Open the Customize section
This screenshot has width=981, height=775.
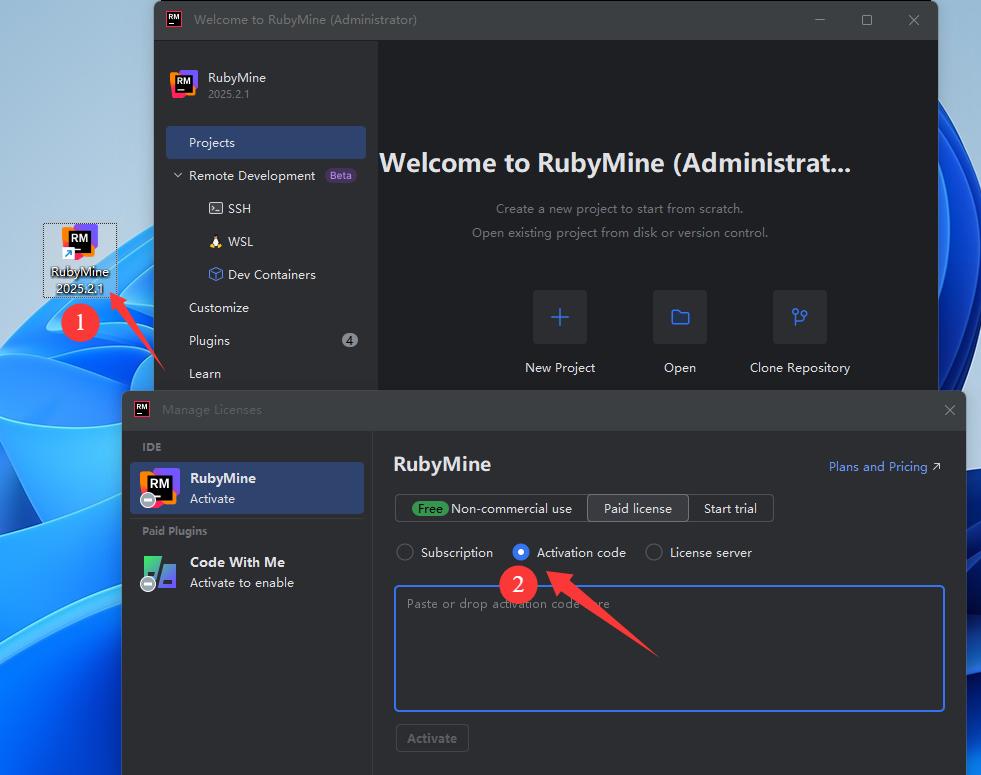[x=218, y=308]
